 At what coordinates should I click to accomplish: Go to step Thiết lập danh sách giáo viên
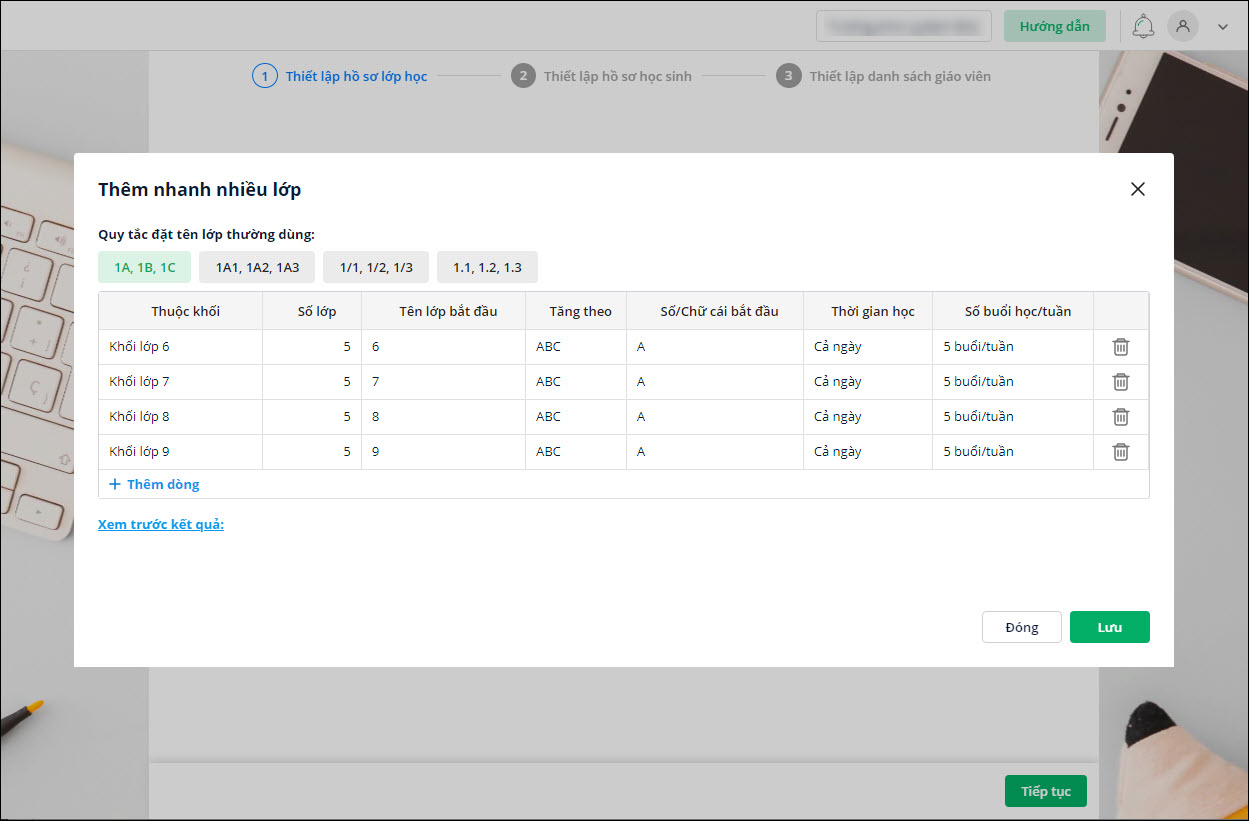click(x=884, y=76)
